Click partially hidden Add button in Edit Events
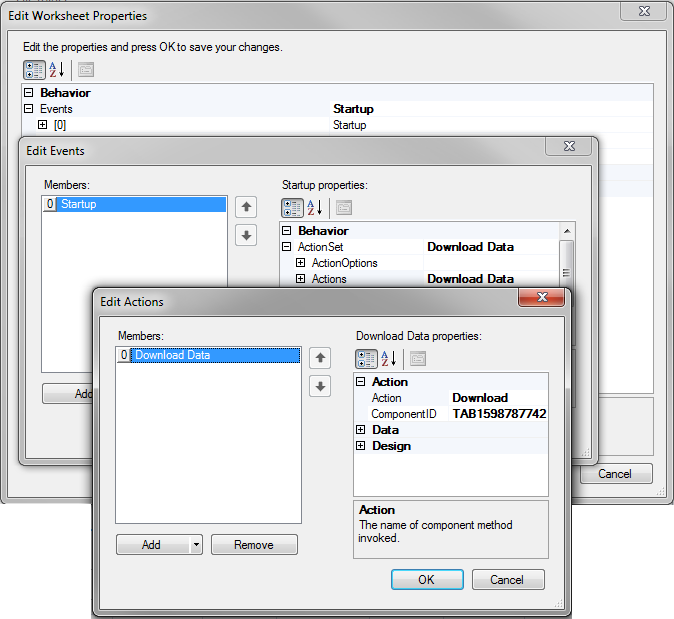674x619 pixels. 68,393
